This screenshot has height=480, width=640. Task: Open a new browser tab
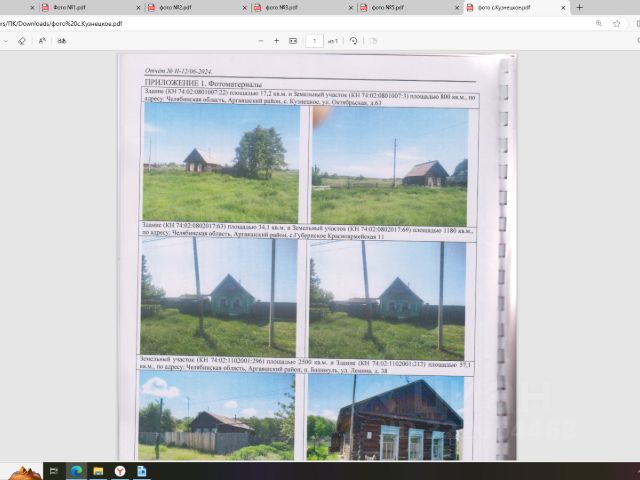[579, 7]
